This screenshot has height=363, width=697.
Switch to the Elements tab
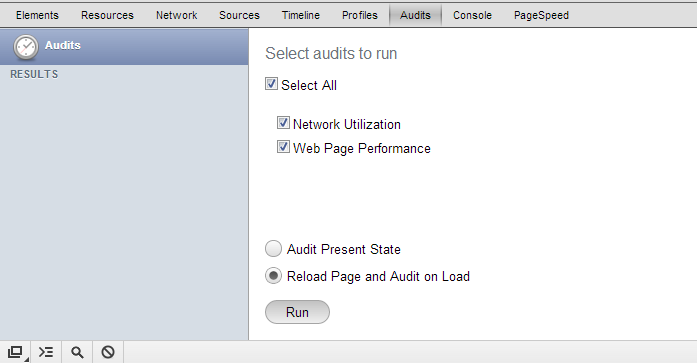click(37, 15)
